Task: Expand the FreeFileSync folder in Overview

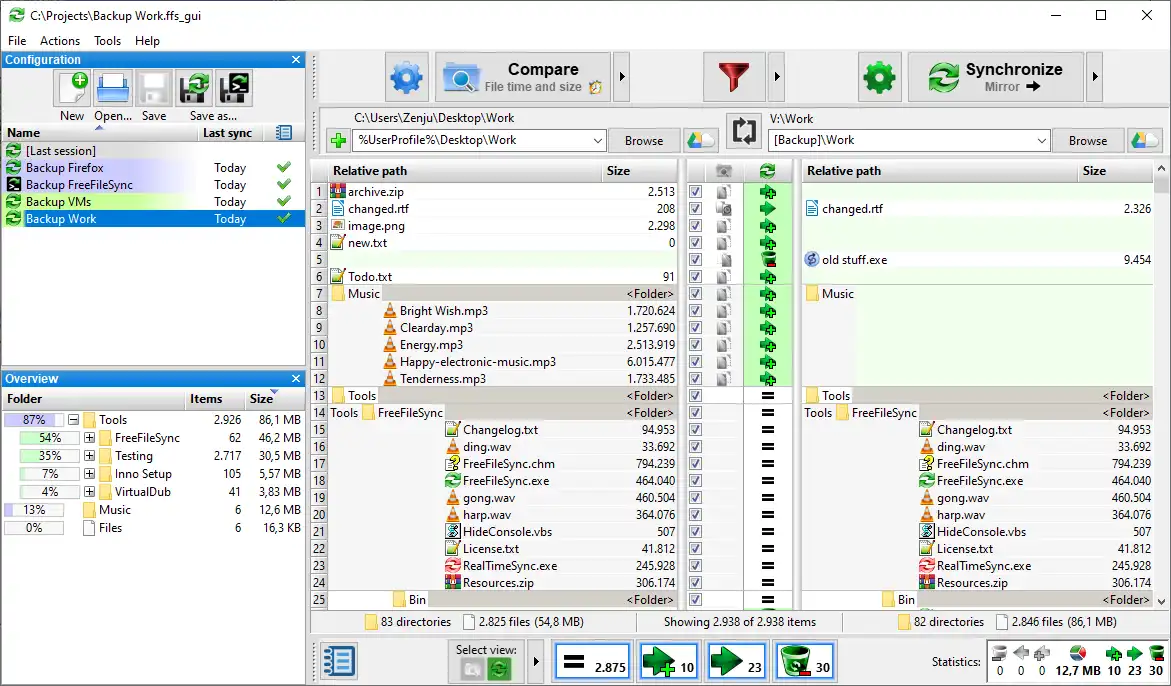Action: 90,438
